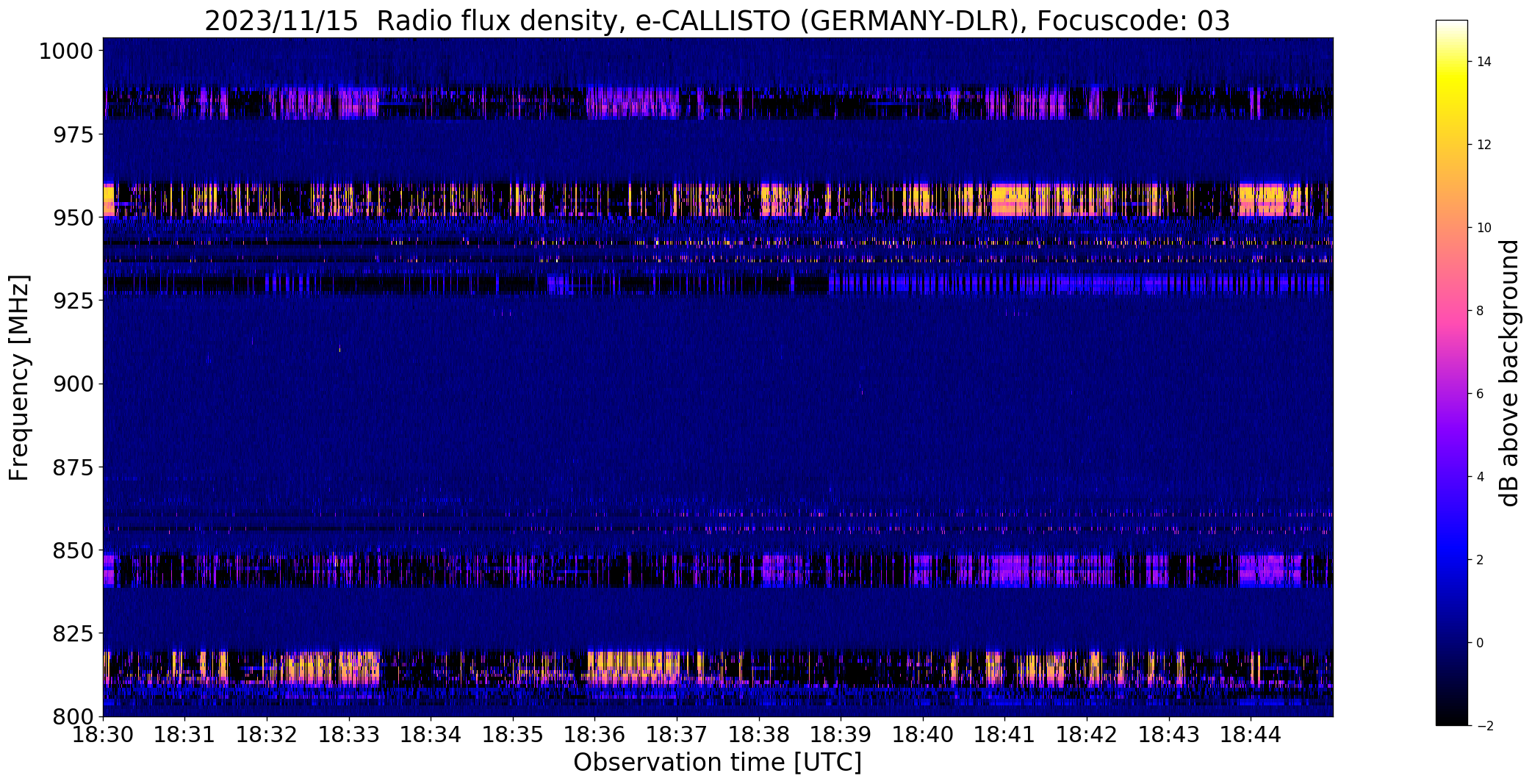Image resolution: width=1532 pixels, height=784 pixels.
Task: Click the colorbar tick label 12
Action: point(1484,145)
